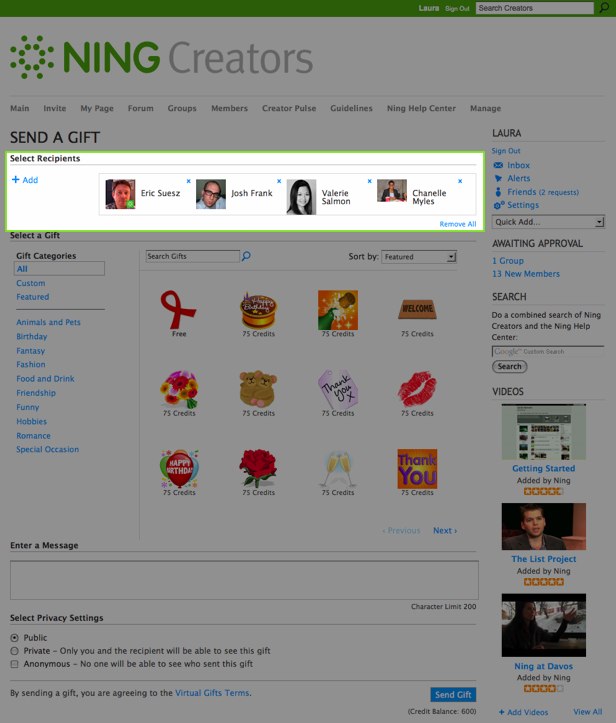The image size is (616, 723).
Task: Click Sign Out in top bar
Action: tap(457, 8)
